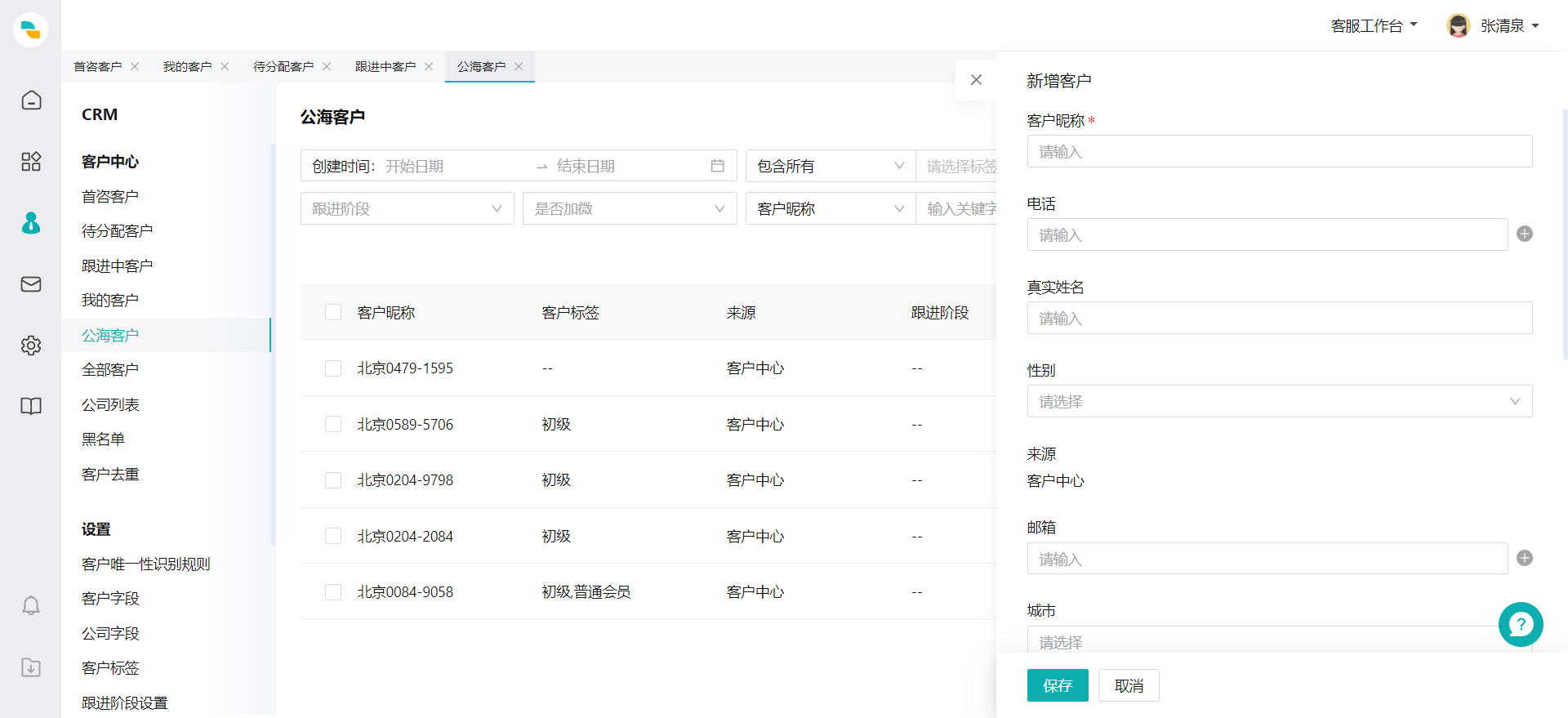Expand the 客户昵称 search type dropdown

pyautogui.click(x=831, y=208)
